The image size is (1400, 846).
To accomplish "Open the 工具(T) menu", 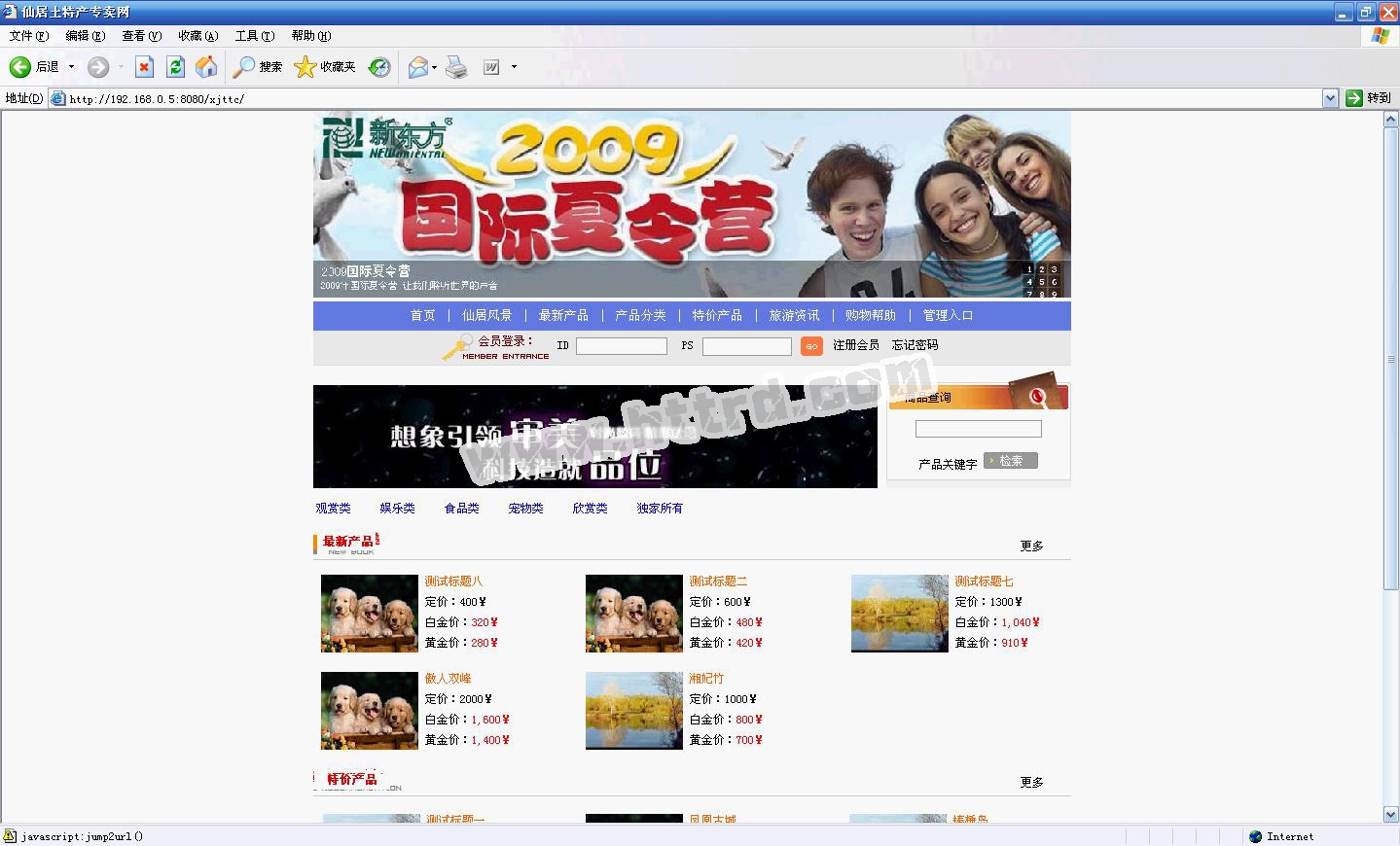I will pyautogui.click(x=255, y=35).
